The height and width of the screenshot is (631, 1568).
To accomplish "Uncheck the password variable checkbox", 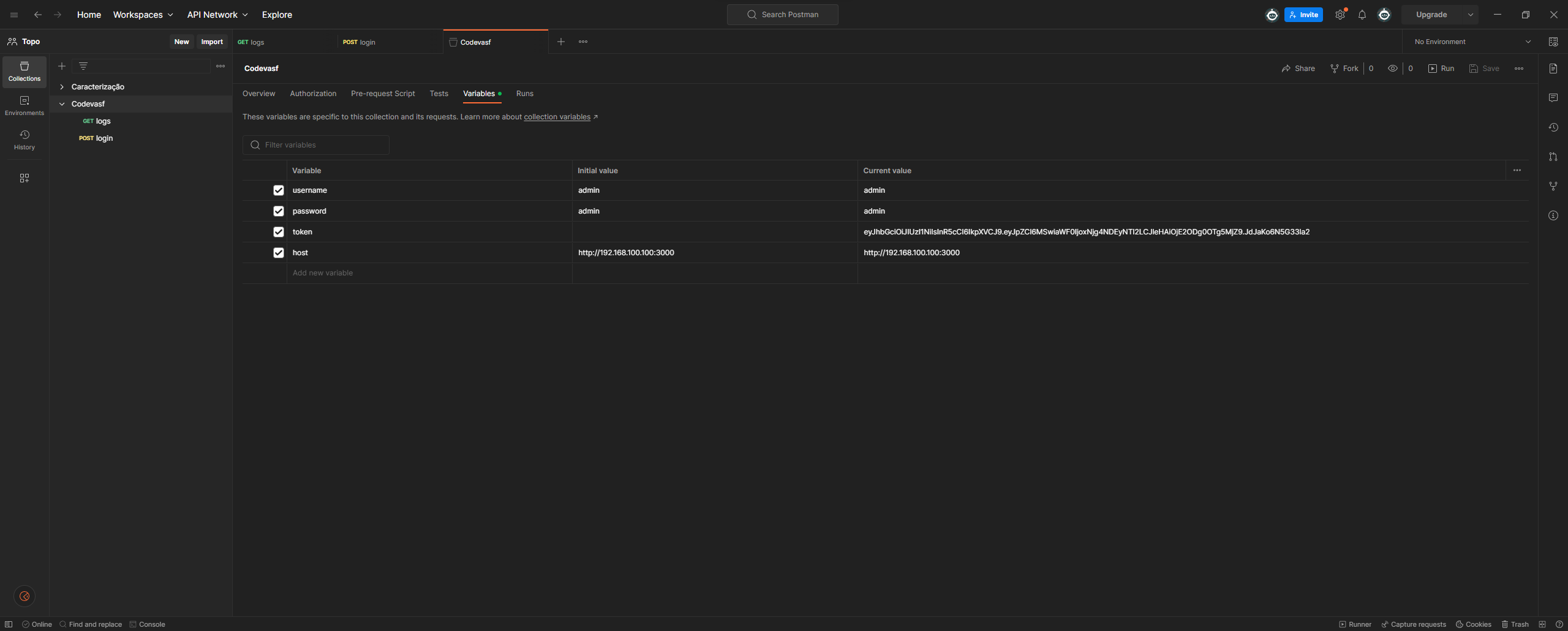I will [x=279, y=211].
